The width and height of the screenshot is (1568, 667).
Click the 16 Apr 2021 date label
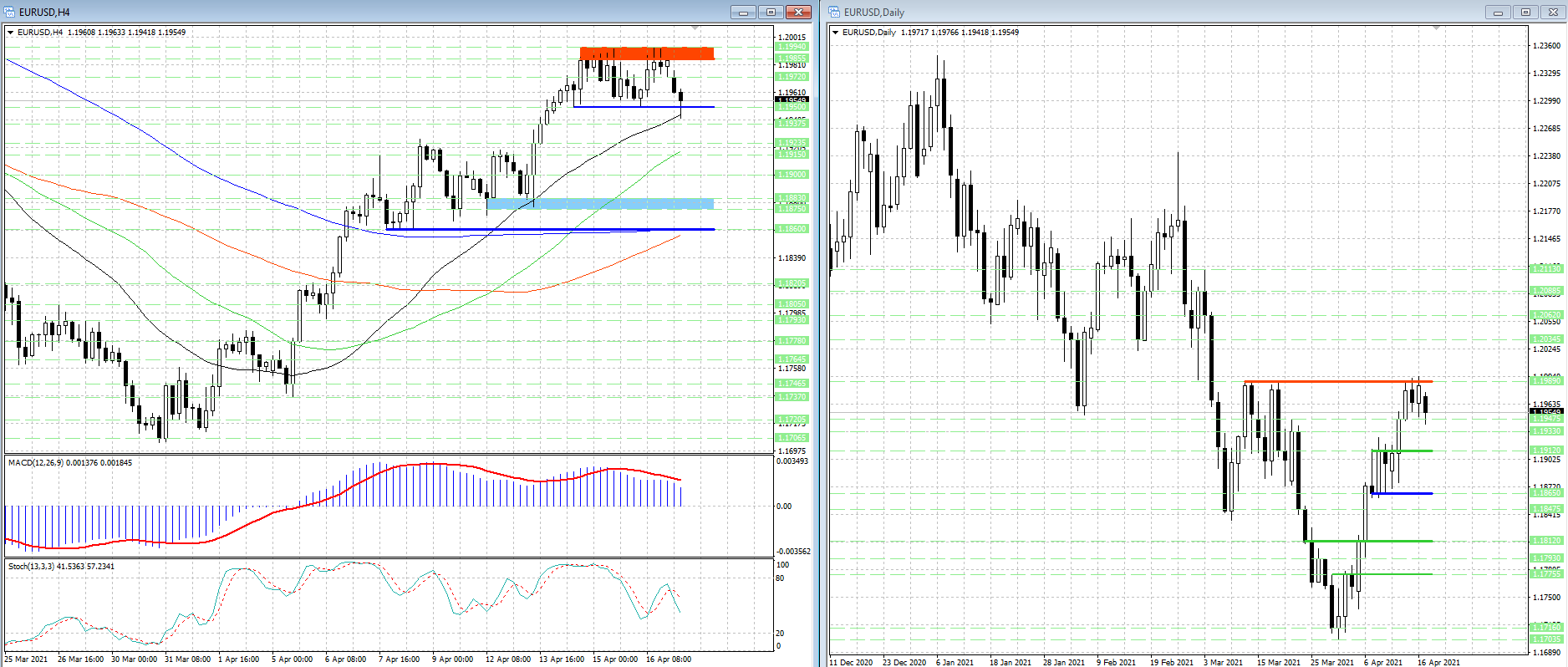pyautogui.click(x=1439, y=662)
